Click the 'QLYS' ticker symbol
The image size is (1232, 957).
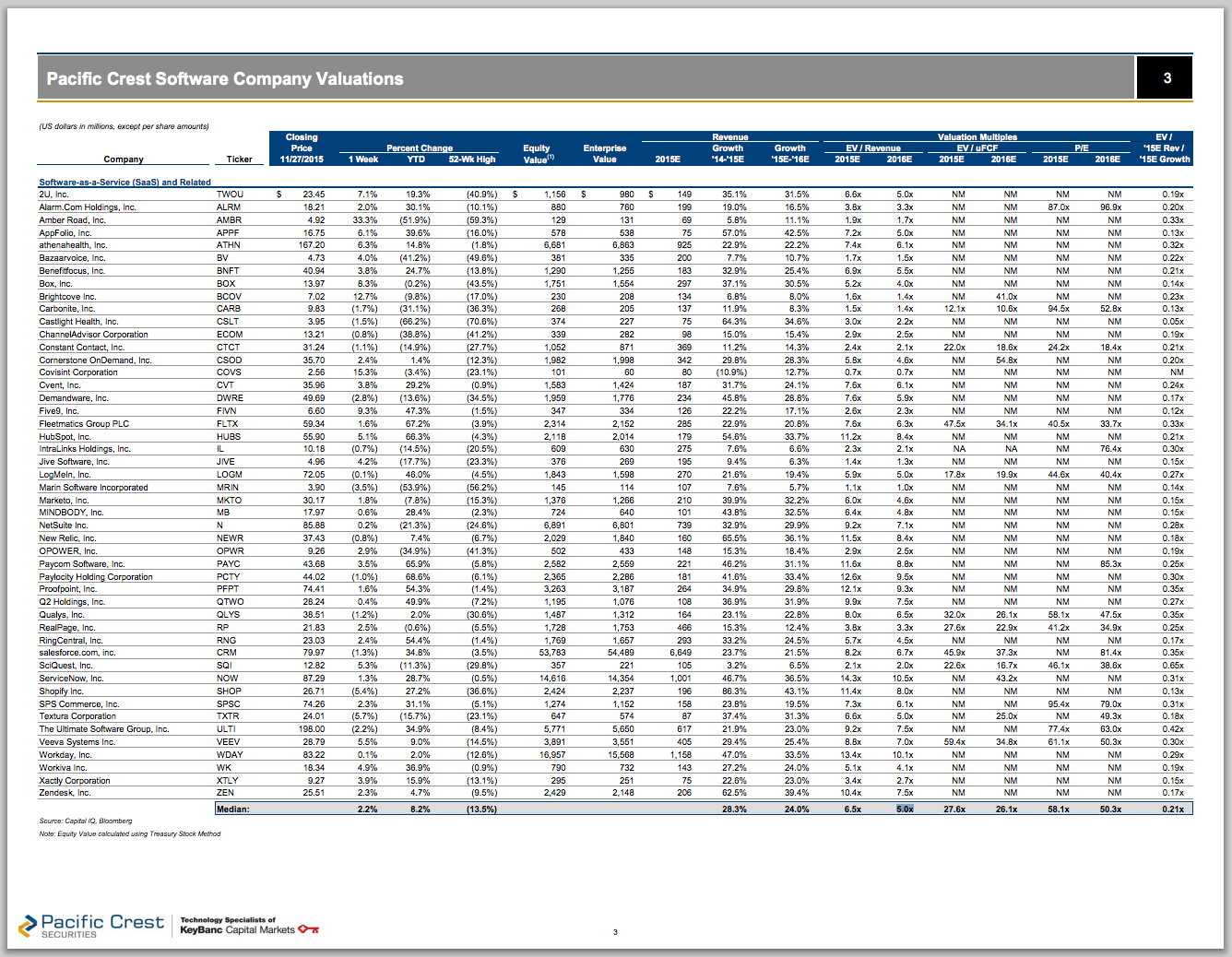click(x=228, y=615)
